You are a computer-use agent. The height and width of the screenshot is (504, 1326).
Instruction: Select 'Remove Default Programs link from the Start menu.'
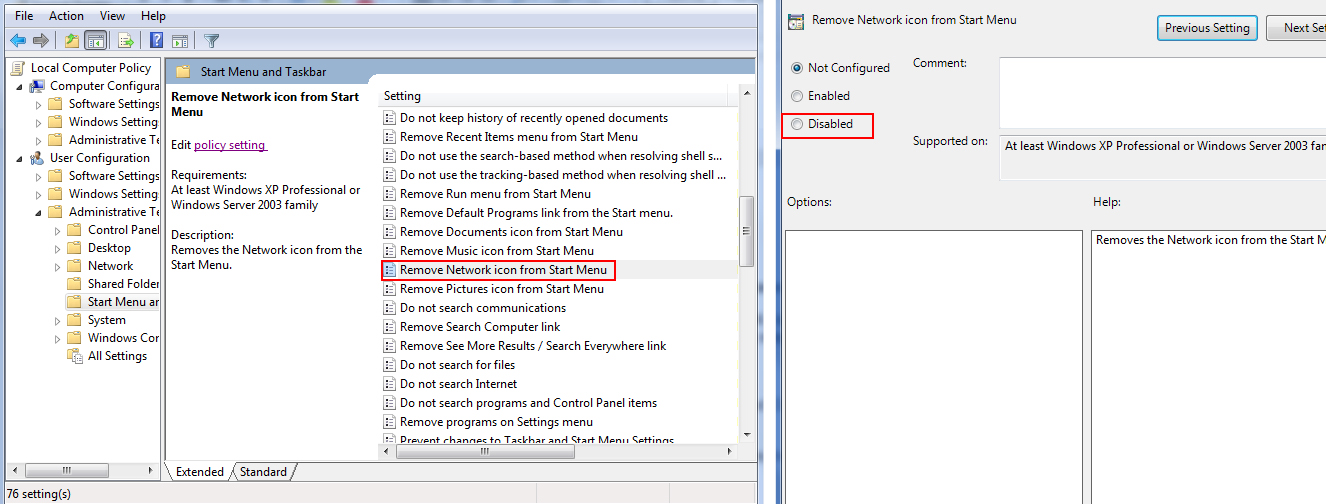point(536,213)
